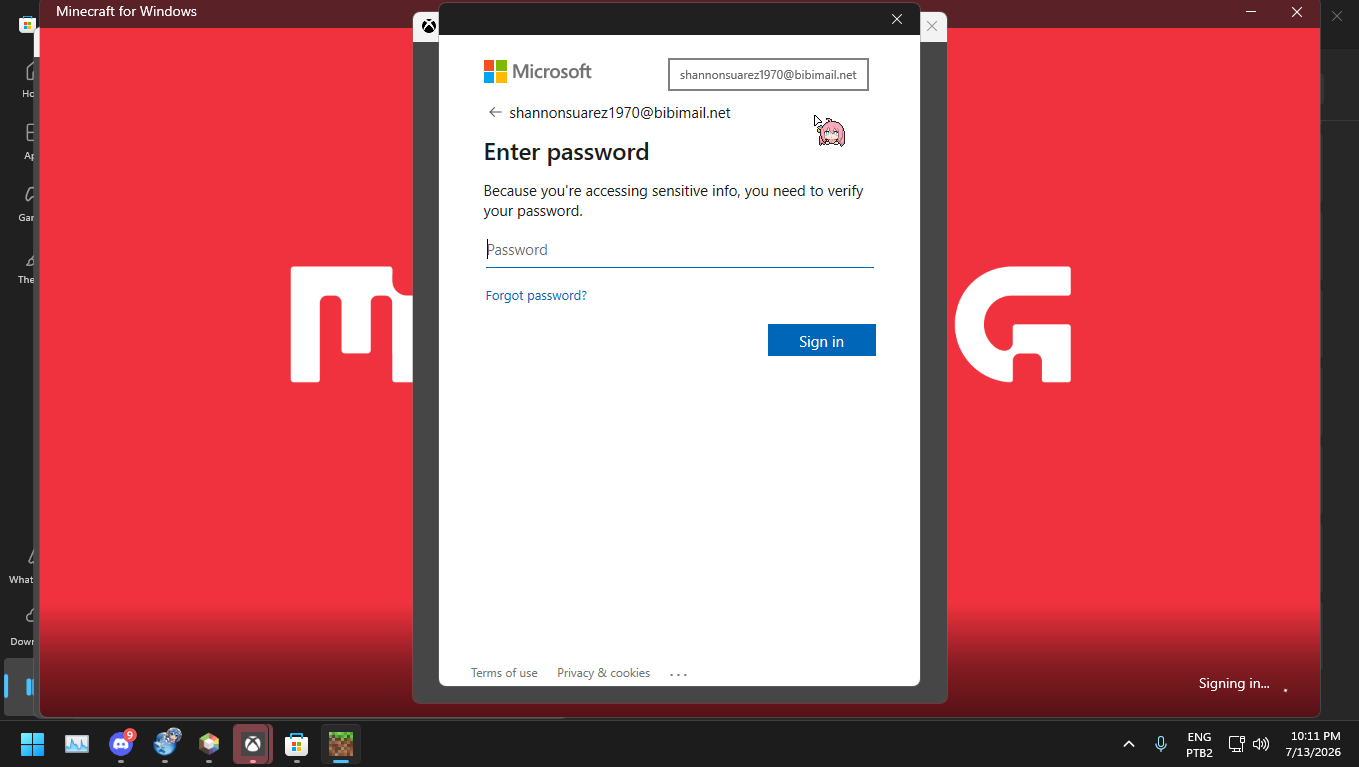Image resolution: width=1359 pixels, height=767 pixels.
Task: Open the three-dot more options in footer
Action: click(679, 674)
